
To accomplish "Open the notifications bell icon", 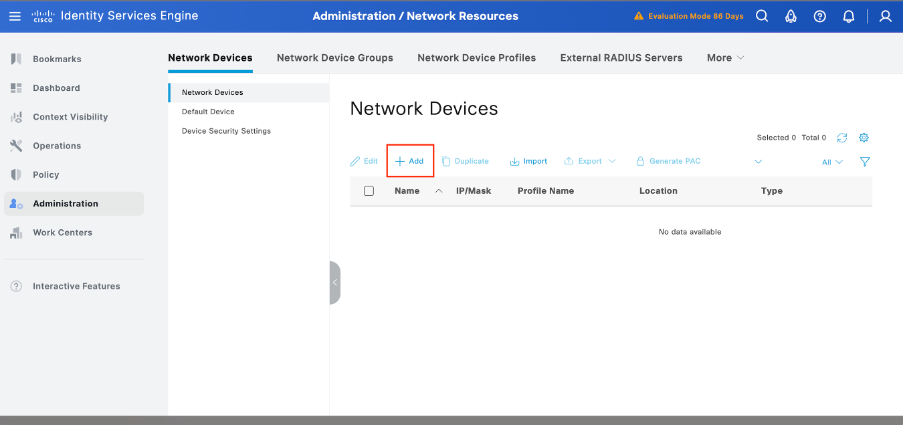I will (849, 16).
